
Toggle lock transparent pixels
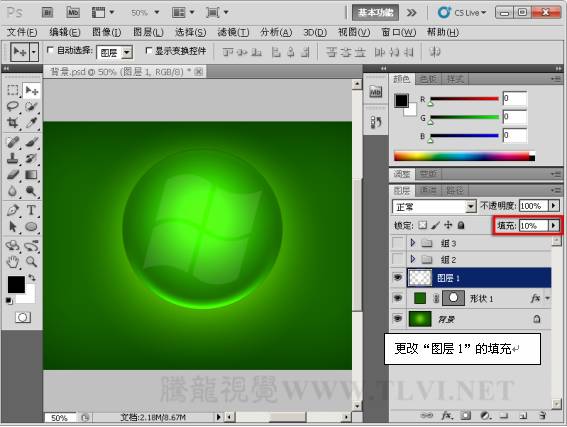pos(422,225)
